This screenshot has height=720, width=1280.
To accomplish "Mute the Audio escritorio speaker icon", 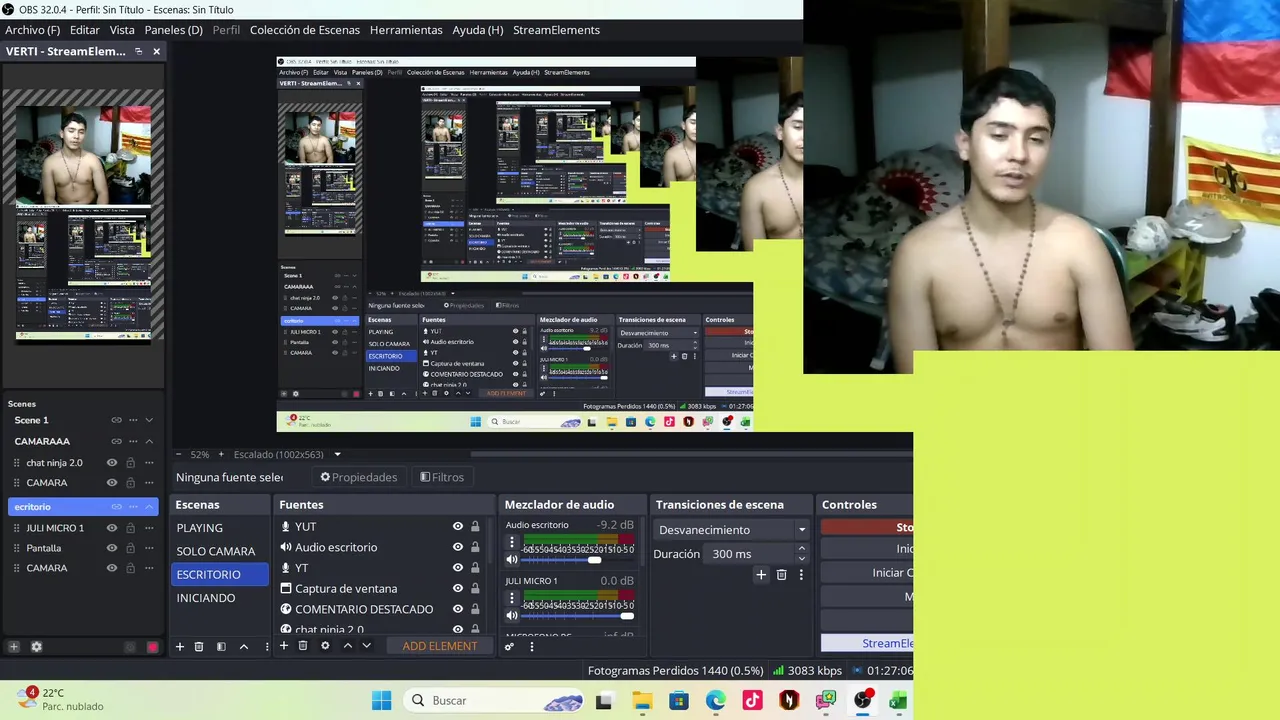I will coord(512,560).
